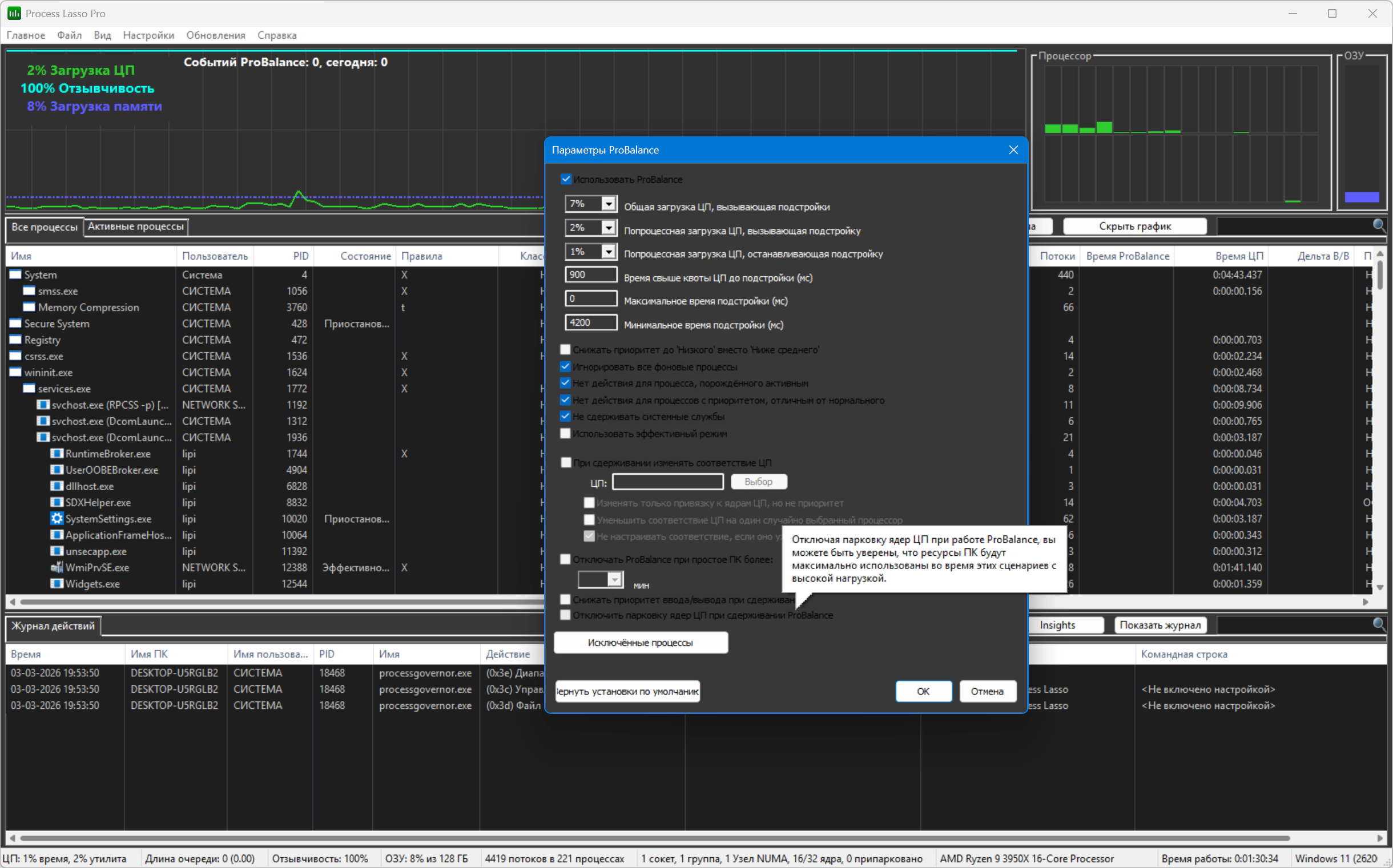This screenshot has width=1393, height=868.
Task: Click the search magnifier icon in log panel
Action: point(1378,624)
